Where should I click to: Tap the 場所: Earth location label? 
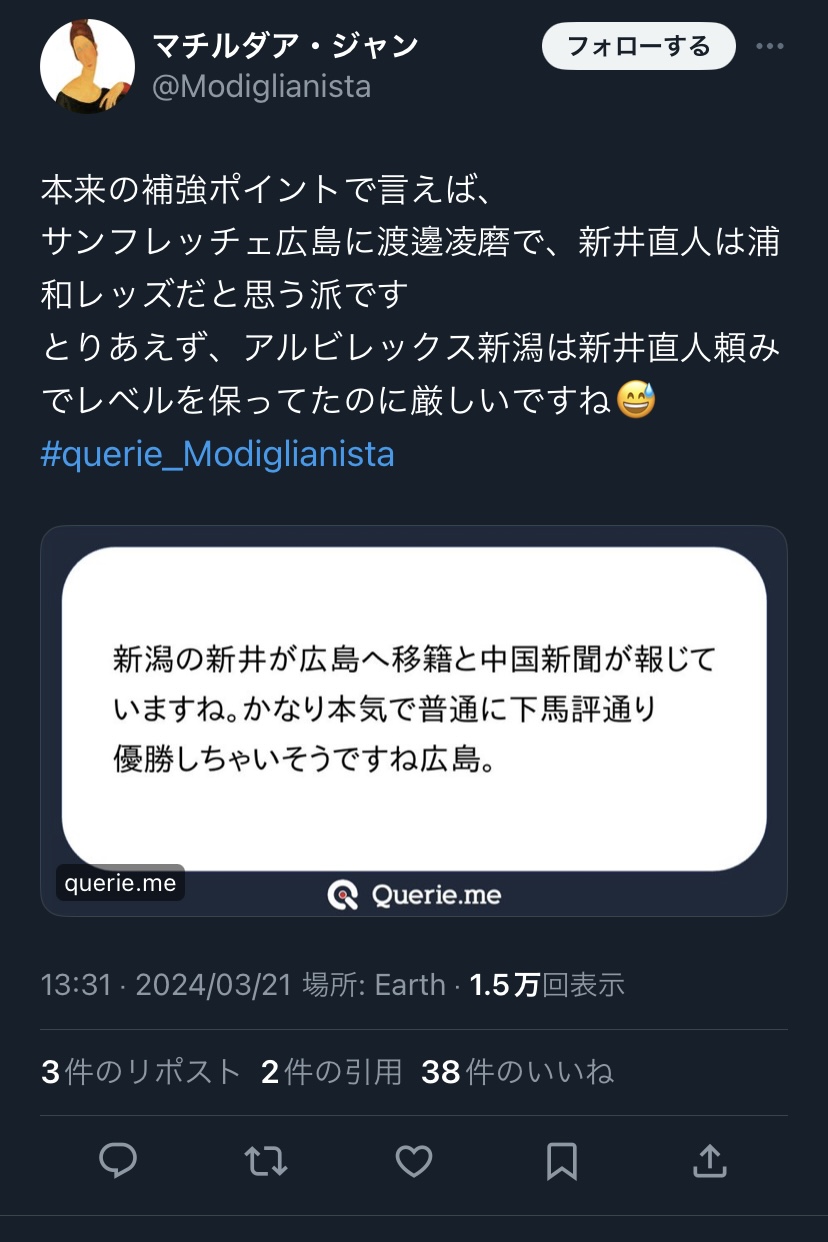point(374,985)
